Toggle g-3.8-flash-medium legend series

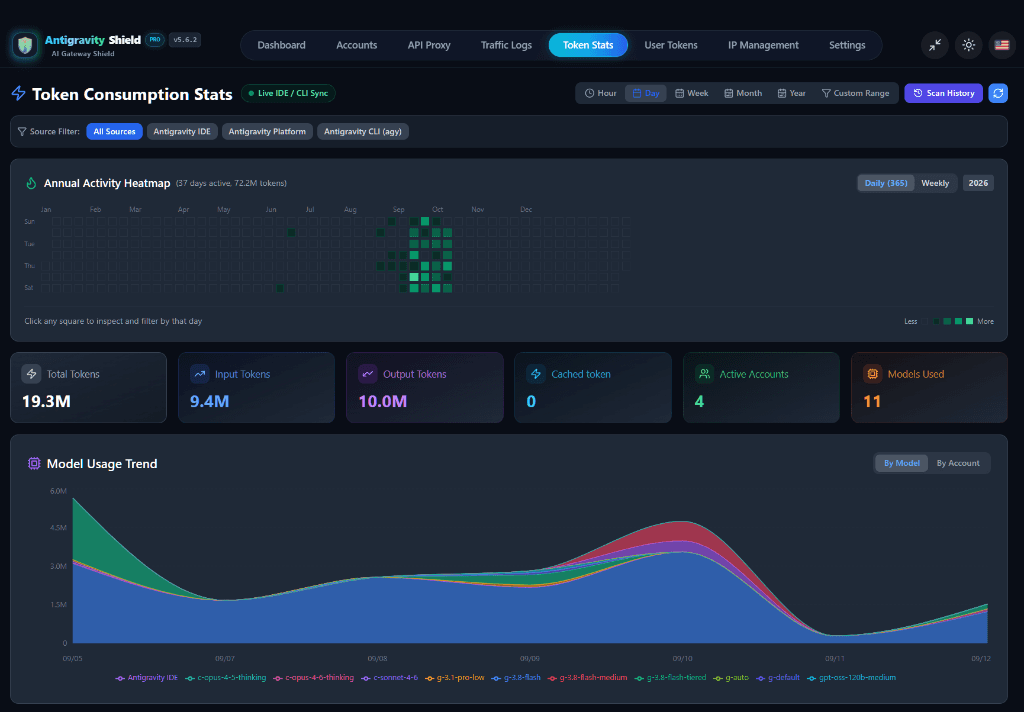coord(587,678)
